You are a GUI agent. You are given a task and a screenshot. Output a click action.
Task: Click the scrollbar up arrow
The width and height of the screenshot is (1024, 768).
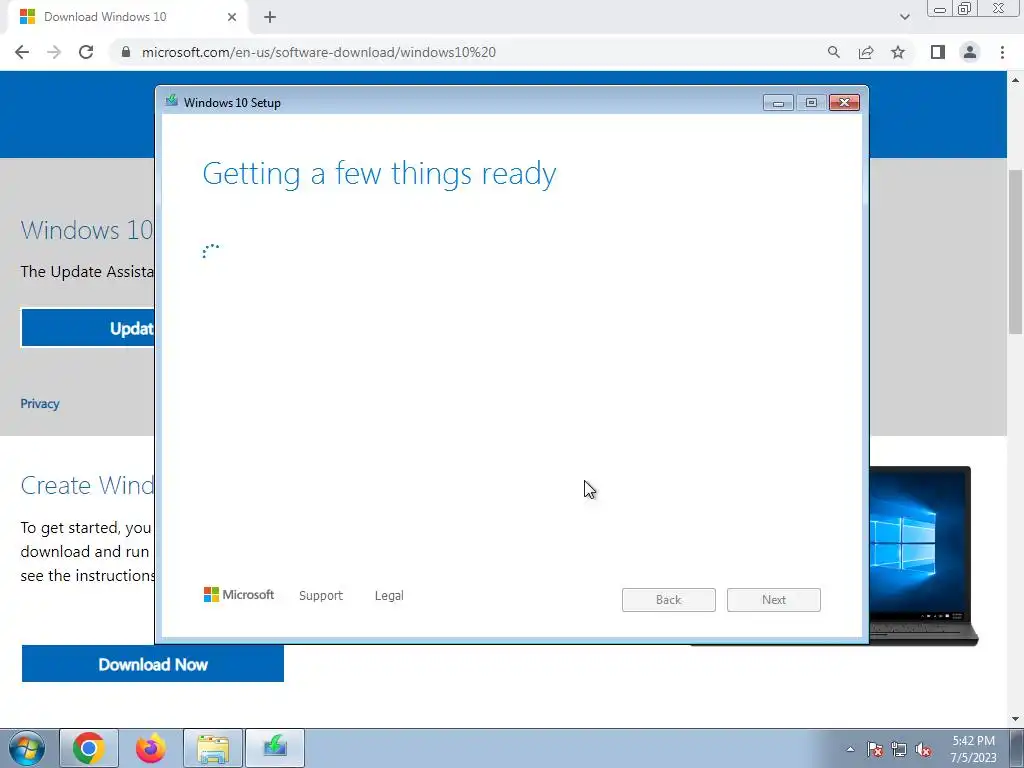click(x=1016, y=80)
